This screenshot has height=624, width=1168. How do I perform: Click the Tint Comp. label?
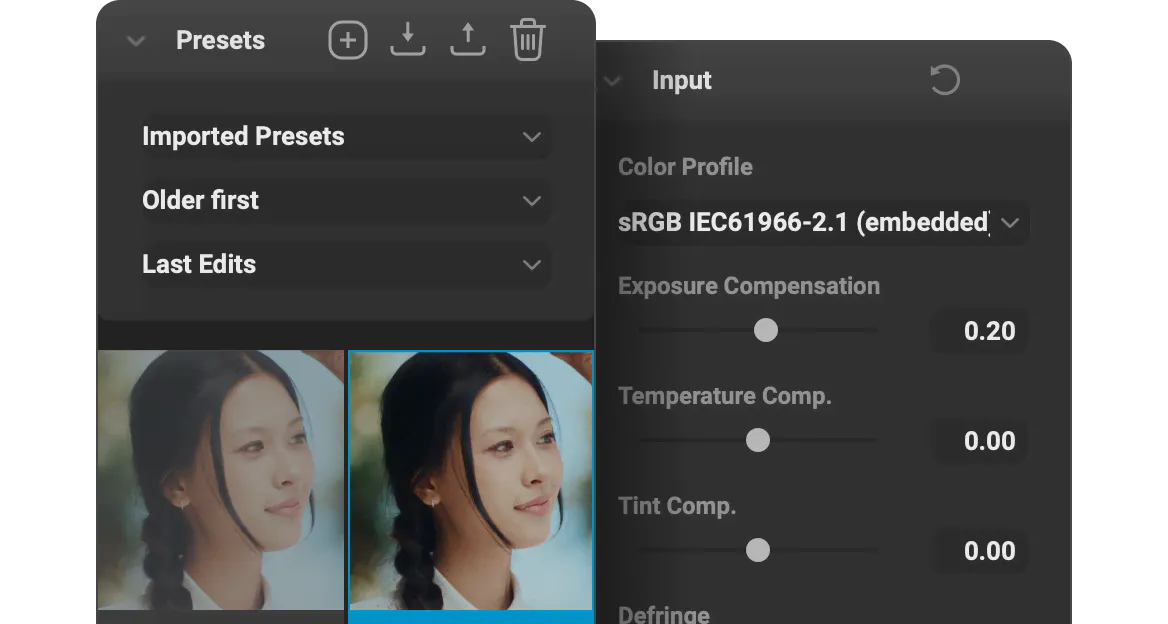[x=677, y=506]
